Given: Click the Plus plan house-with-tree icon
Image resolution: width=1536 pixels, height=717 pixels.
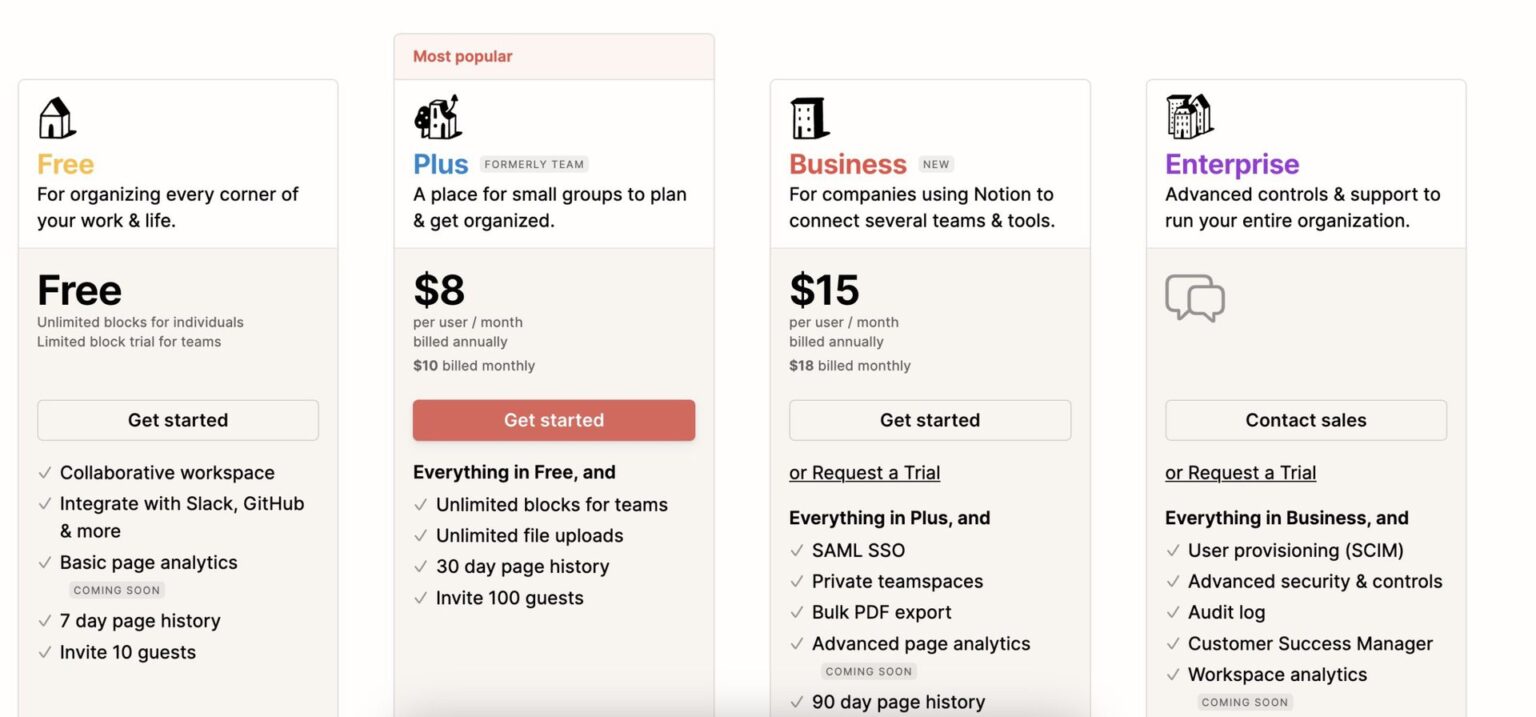Looking at the screenshot, I should click(x=437, y=118).
